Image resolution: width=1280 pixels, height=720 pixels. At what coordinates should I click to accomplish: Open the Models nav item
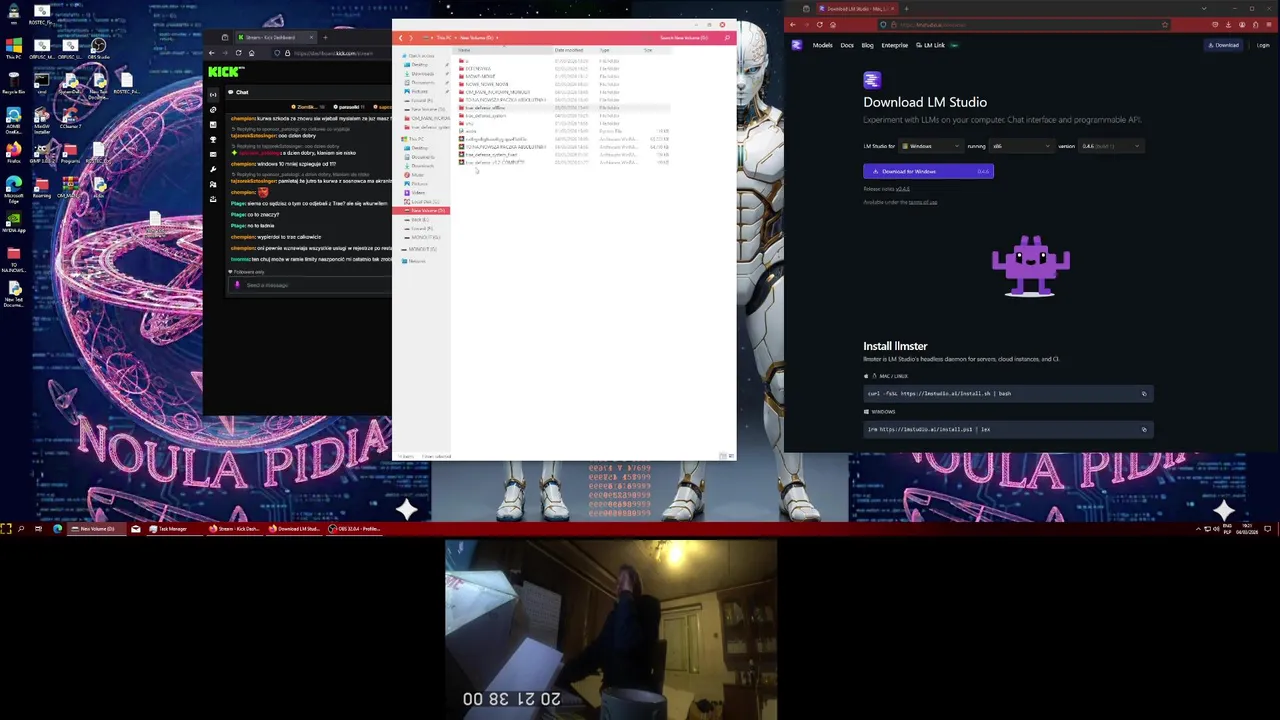(x=822, y=45)
